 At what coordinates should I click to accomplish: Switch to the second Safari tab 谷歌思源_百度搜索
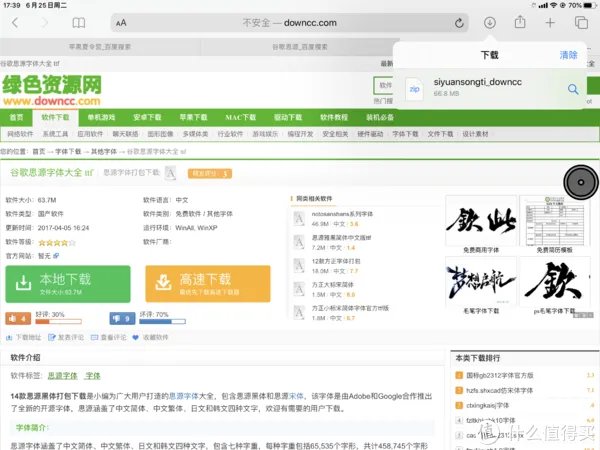[300, 47]
